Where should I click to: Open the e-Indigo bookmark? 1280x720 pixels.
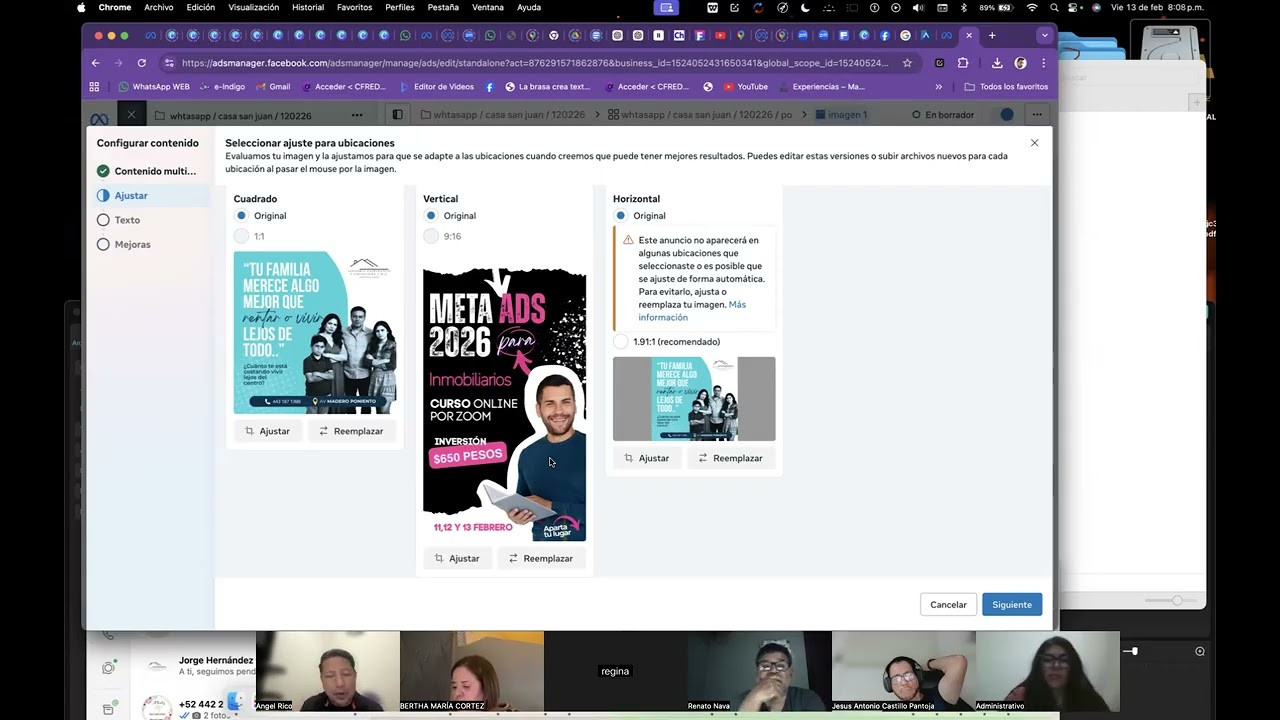[x=222, y=87]
